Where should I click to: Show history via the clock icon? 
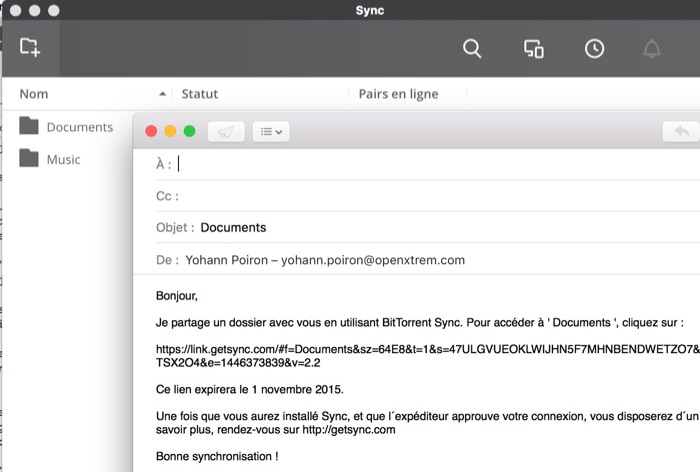click(x=594, y=48)
